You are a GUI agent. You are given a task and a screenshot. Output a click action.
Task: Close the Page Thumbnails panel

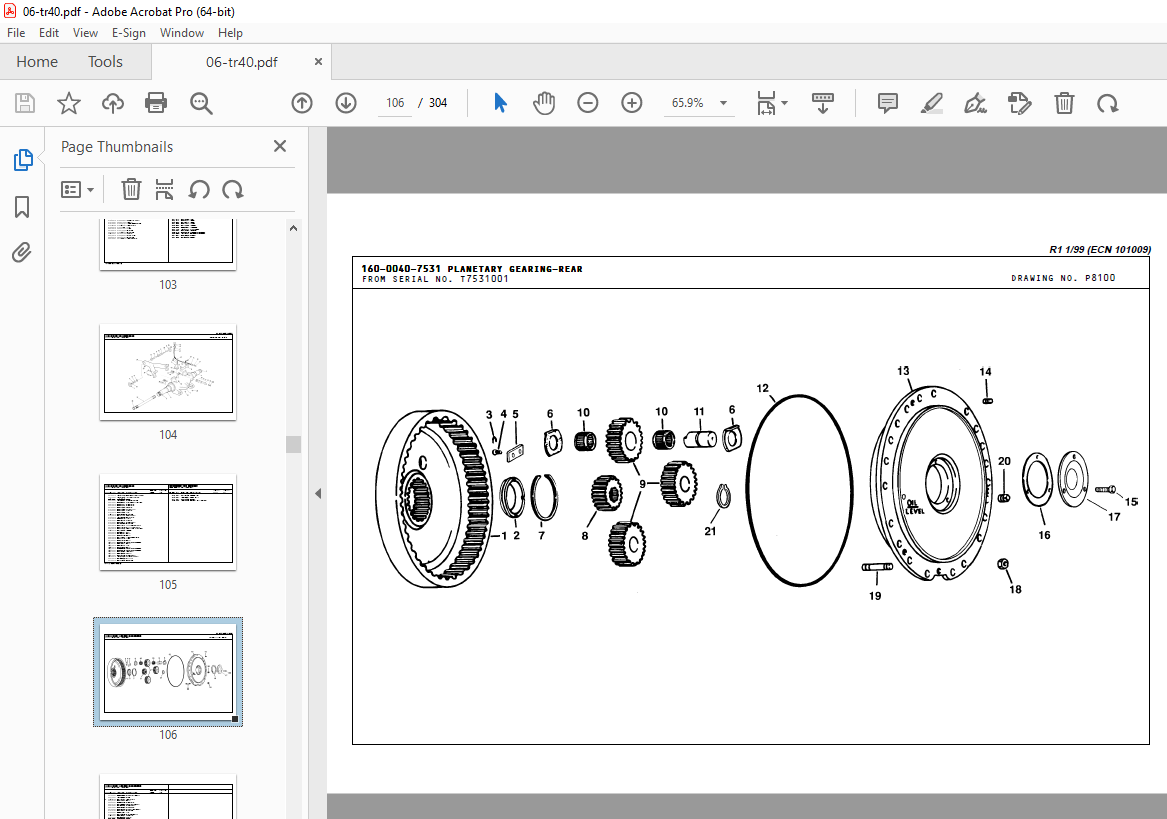[280, 146]
